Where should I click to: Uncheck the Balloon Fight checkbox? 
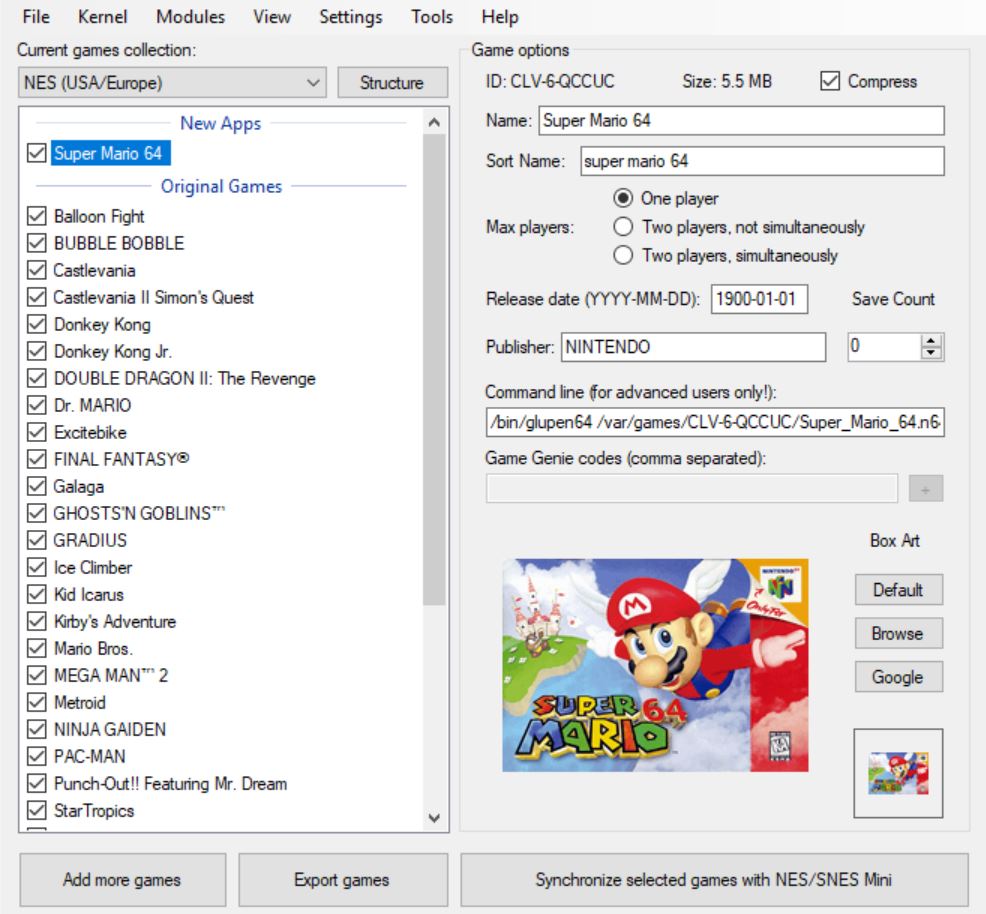point(36,216)
